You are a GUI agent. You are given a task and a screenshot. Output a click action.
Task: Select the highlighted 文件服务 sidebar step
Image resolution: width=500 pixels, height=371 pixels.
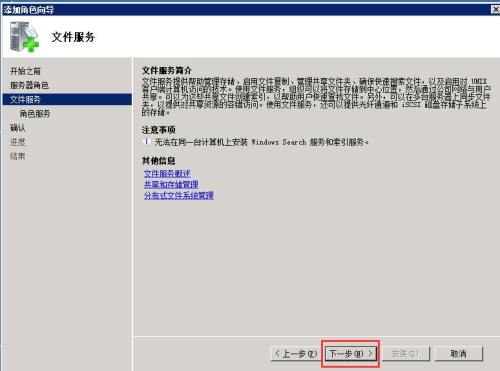[67, 99]
